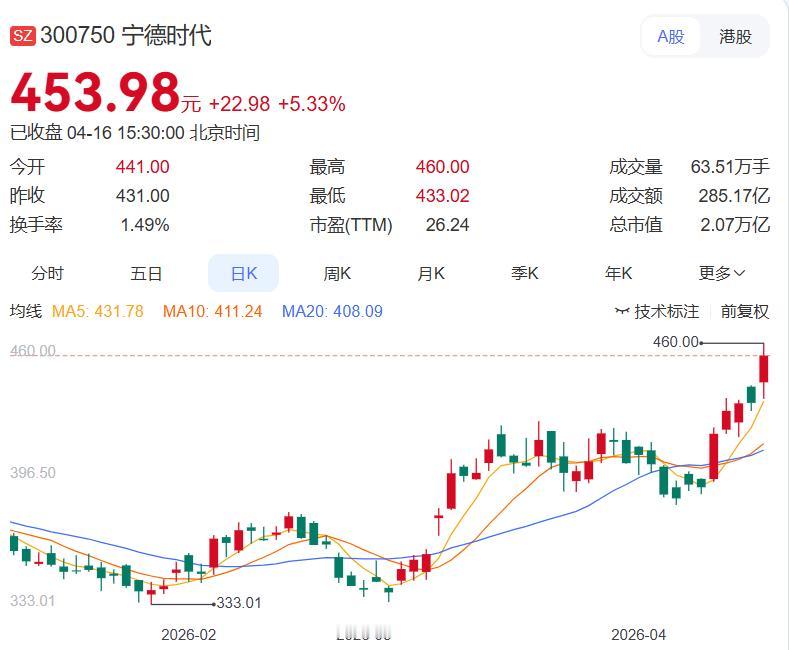789x650 pixels.
Task: Select the 分时 chart tab
Action: pos(48,273)
